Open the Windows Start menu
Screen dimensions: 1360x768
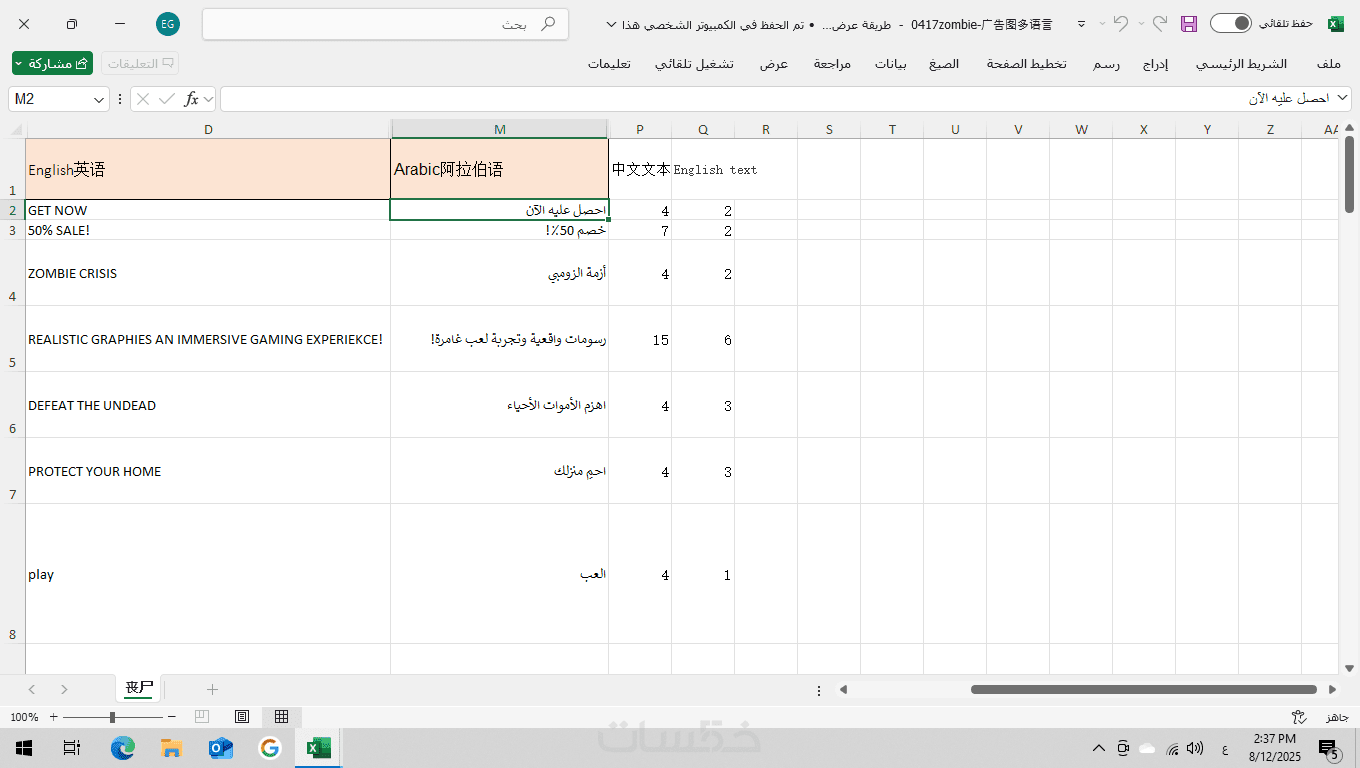23,748
